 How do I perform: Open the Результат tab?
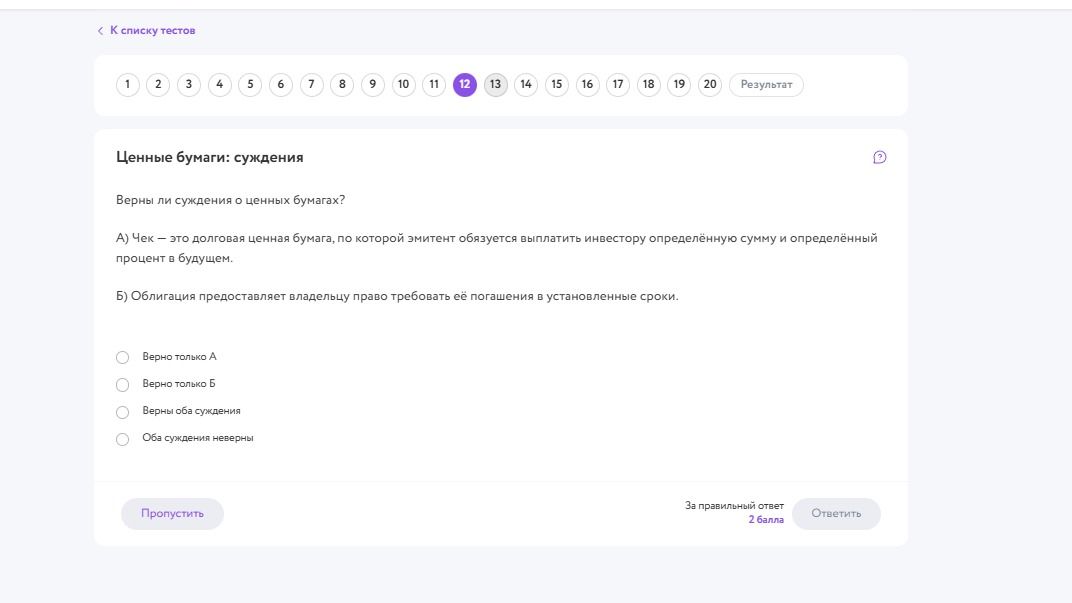(766, 85)
